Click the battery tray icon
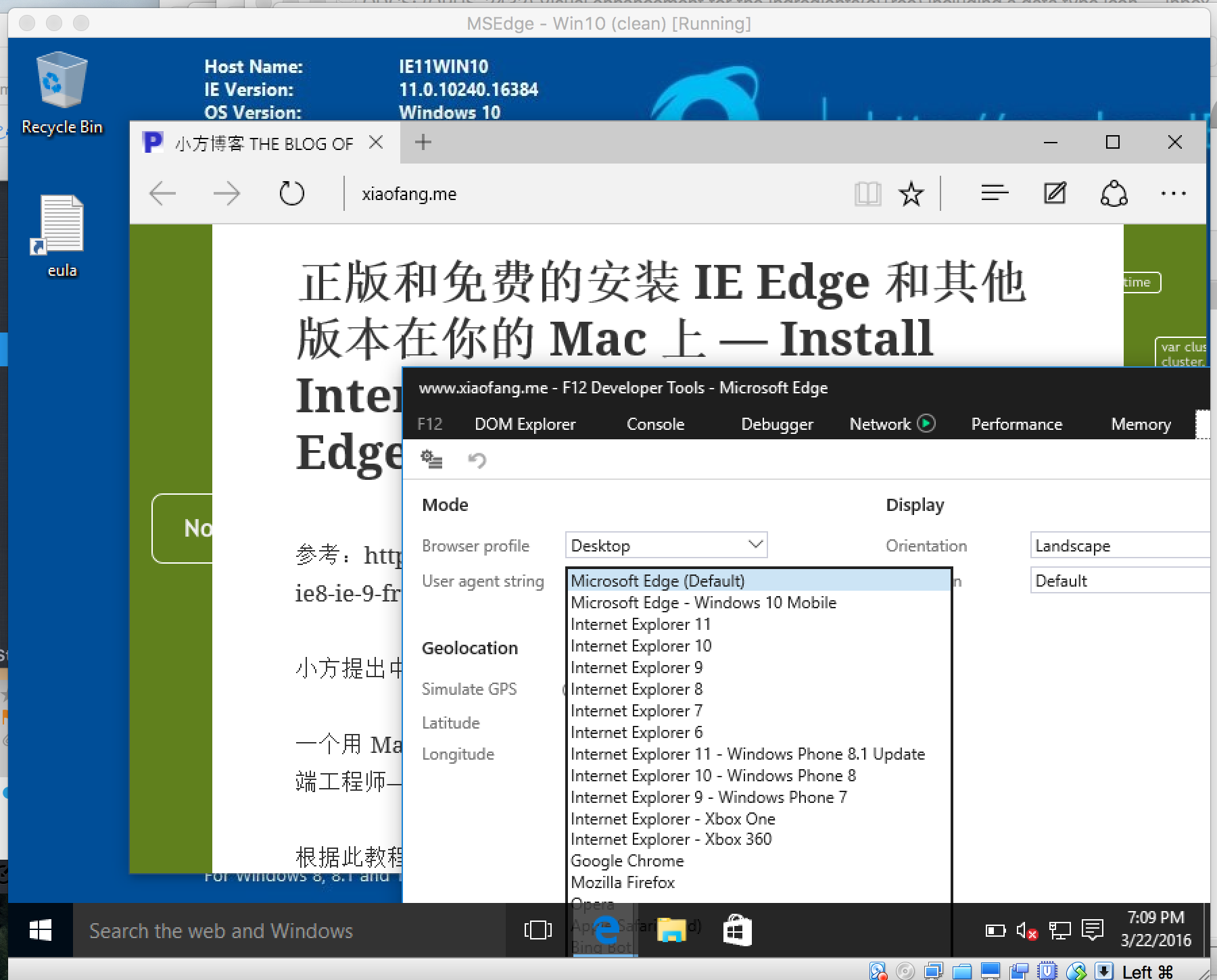Viewport: 1217px width, 980px height. 995,931
